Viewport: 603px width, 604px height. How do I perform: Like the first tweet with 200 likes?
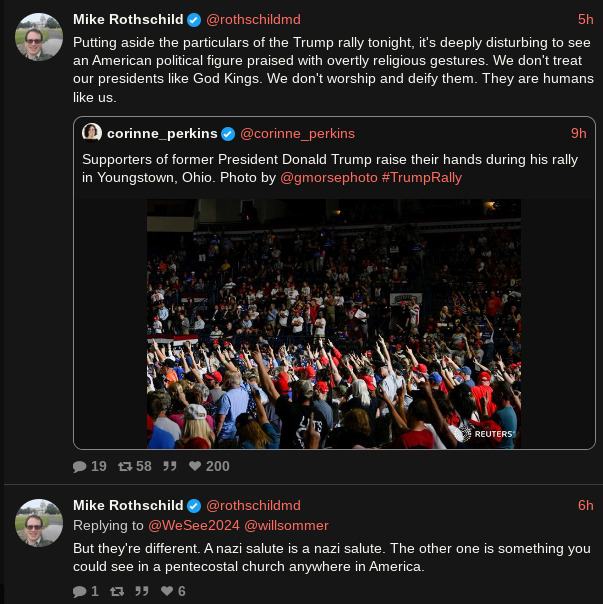195,466
